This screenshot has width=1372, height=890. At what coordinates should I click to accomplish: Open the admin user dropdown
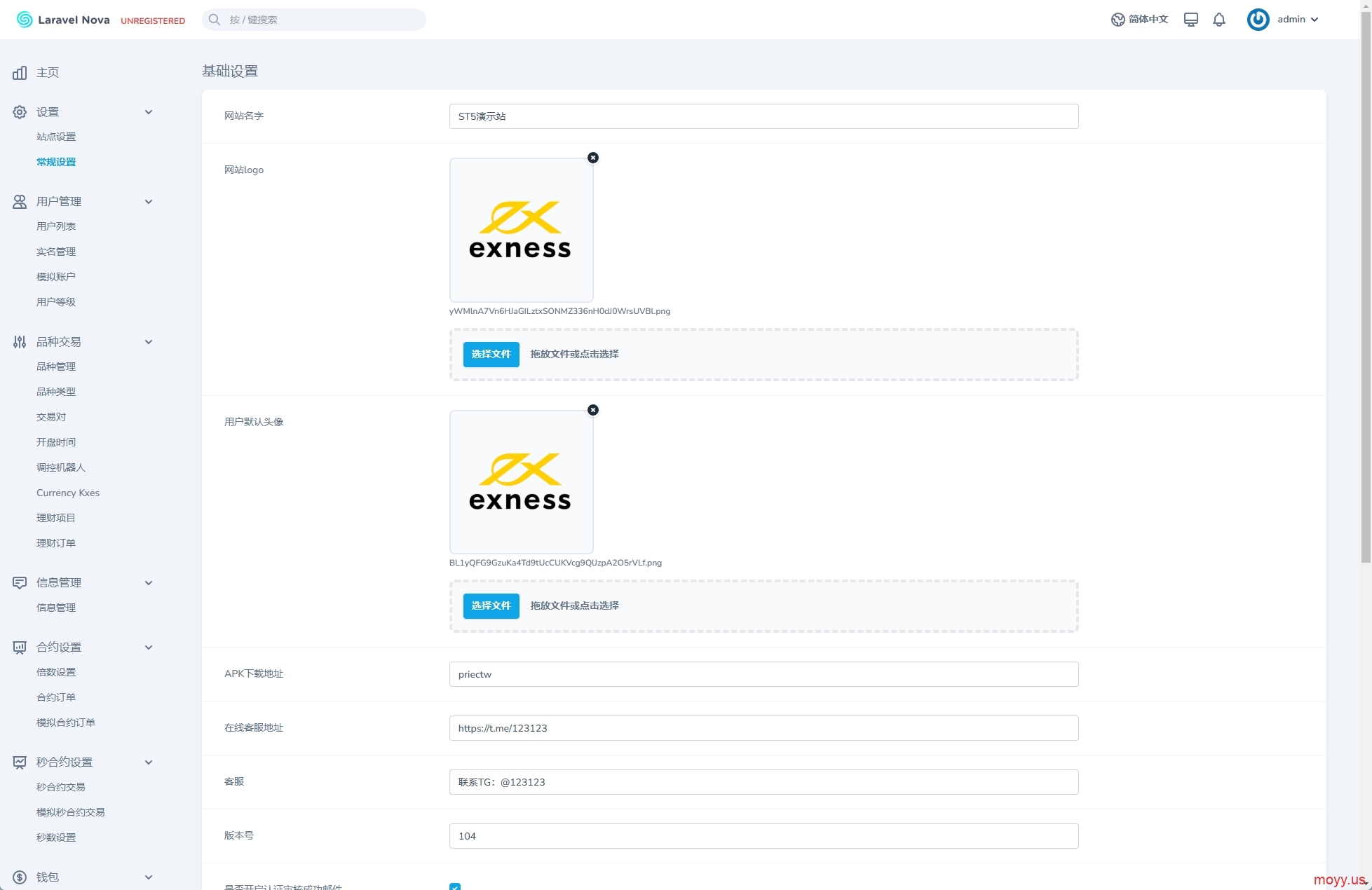(x=1298, y=20)
